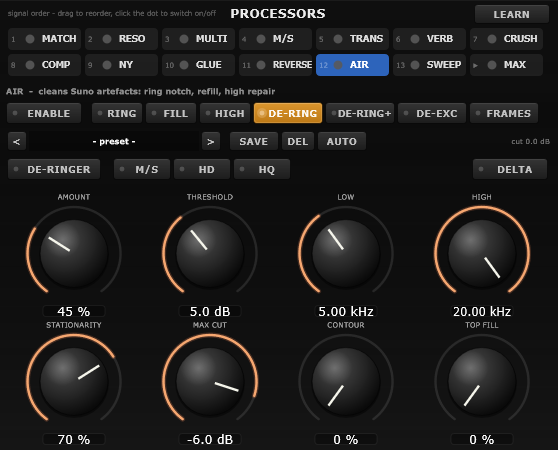Toggle de-ringer M/S mode

[142, 169]
